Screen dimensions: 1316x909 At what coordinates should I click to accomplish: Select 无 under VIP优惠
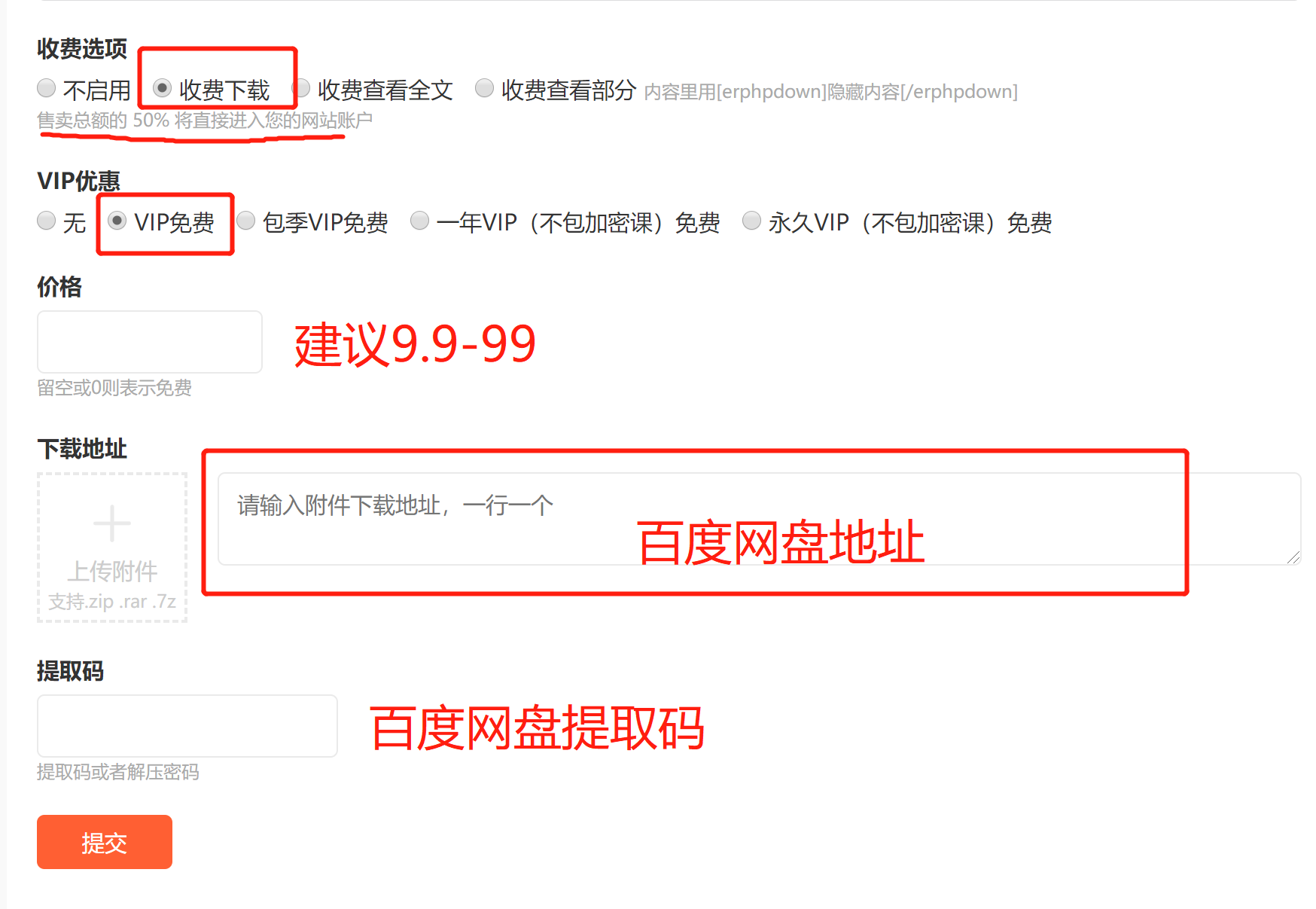coord(47,221)
